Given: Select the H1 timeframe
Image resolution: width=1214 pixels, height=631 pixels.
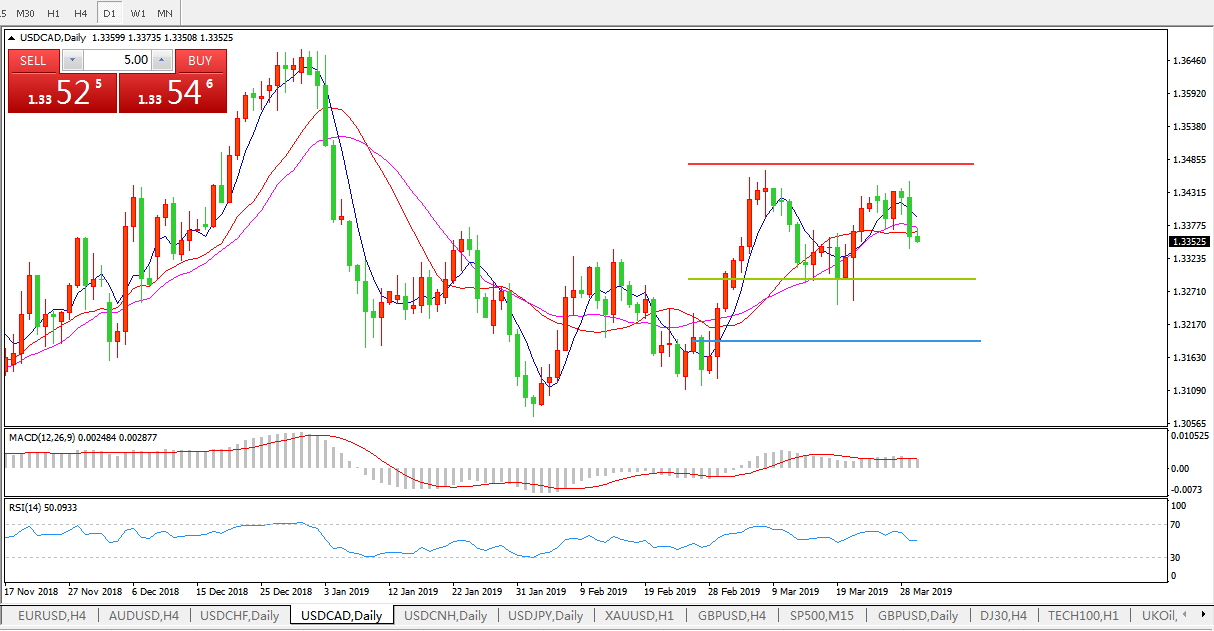Looking at the screenshot, I should coord(54,13).
